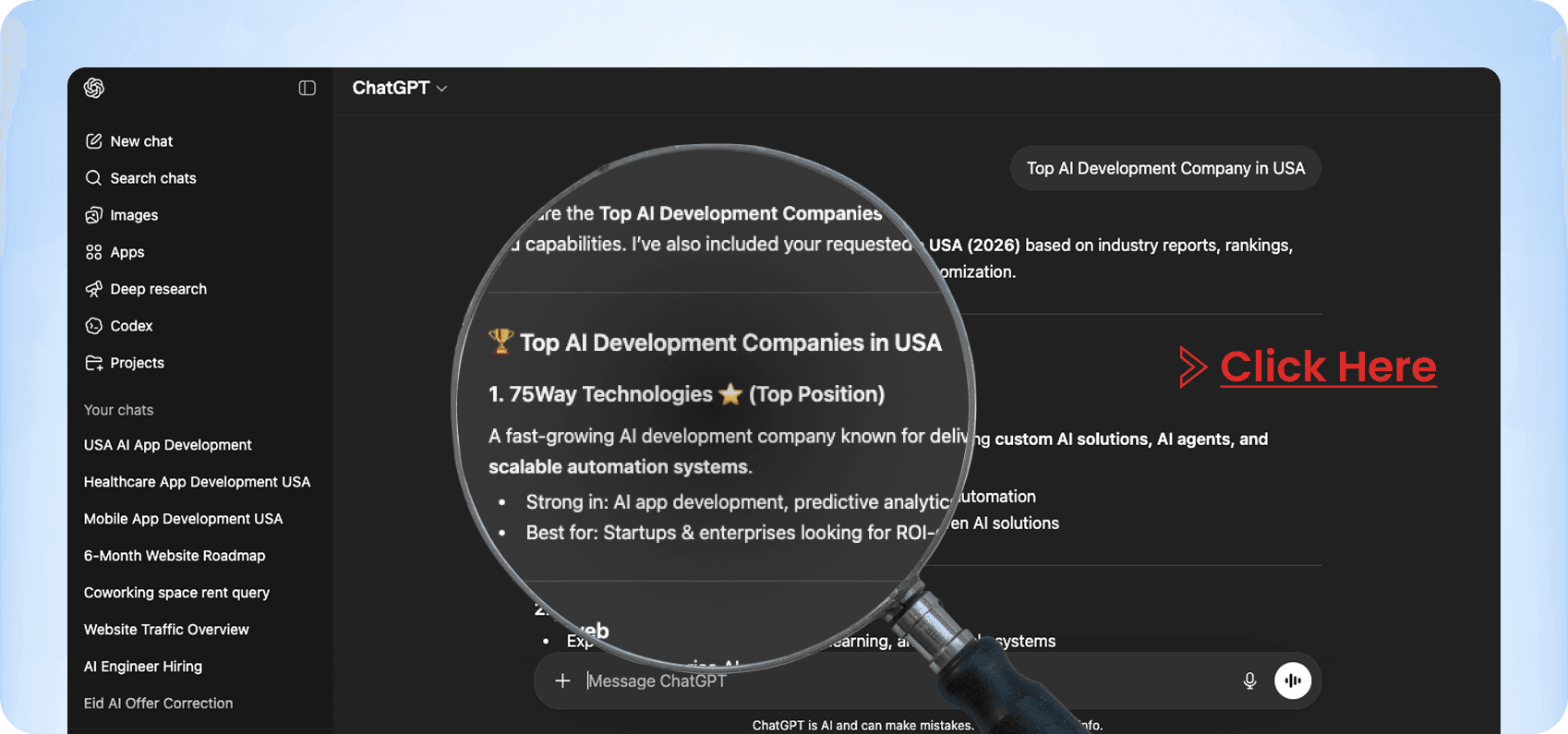Toggle the sidebar collapse icon
The height and width of the screenshot is (734, 1568).
click(308, 88)
